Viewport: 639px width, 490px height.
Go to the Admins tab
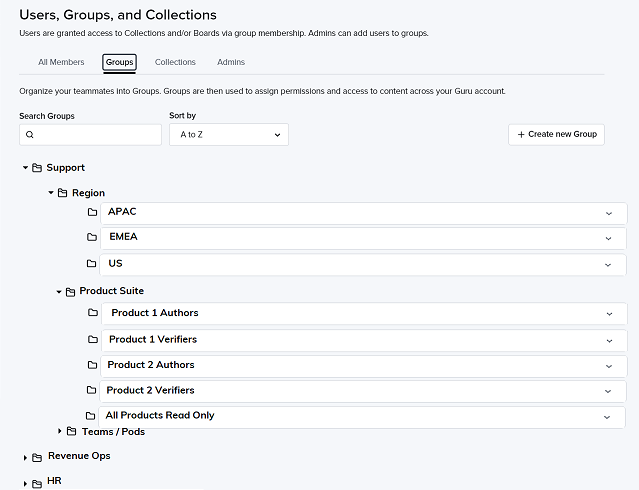click(231, 62)
